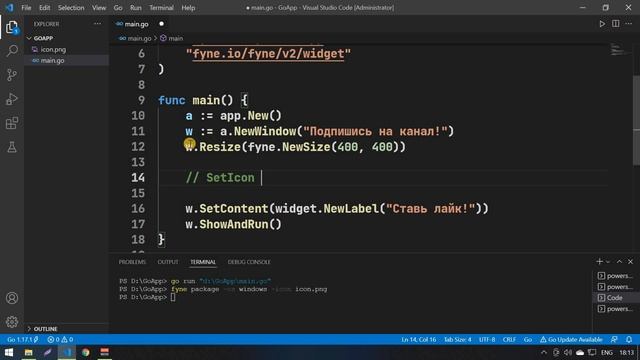Show hidden system tray icons

pyautogui.click(x=544, y=353)
